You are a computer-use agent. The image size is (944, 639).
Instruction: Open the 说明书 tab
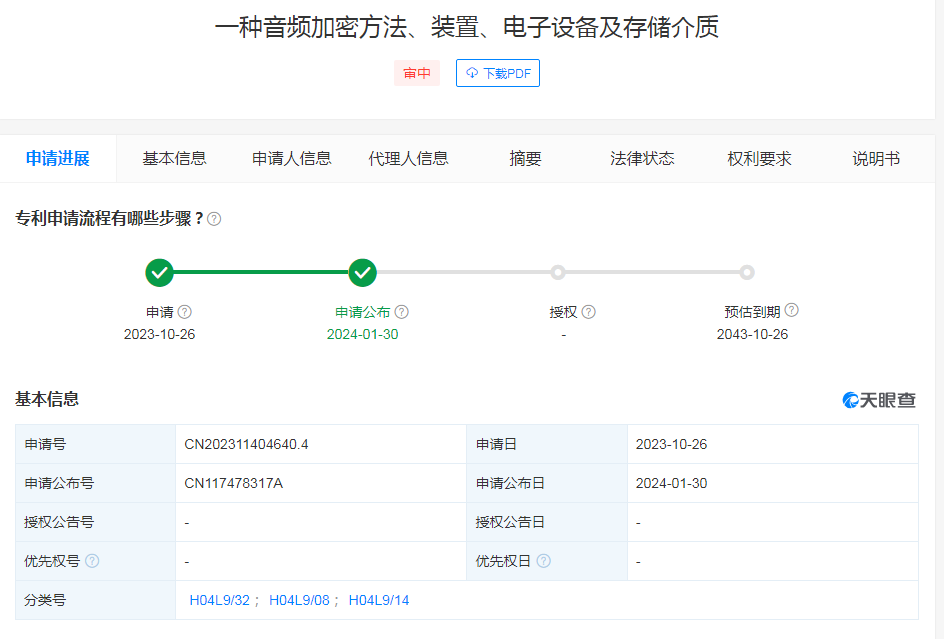[x=876, y=158]
